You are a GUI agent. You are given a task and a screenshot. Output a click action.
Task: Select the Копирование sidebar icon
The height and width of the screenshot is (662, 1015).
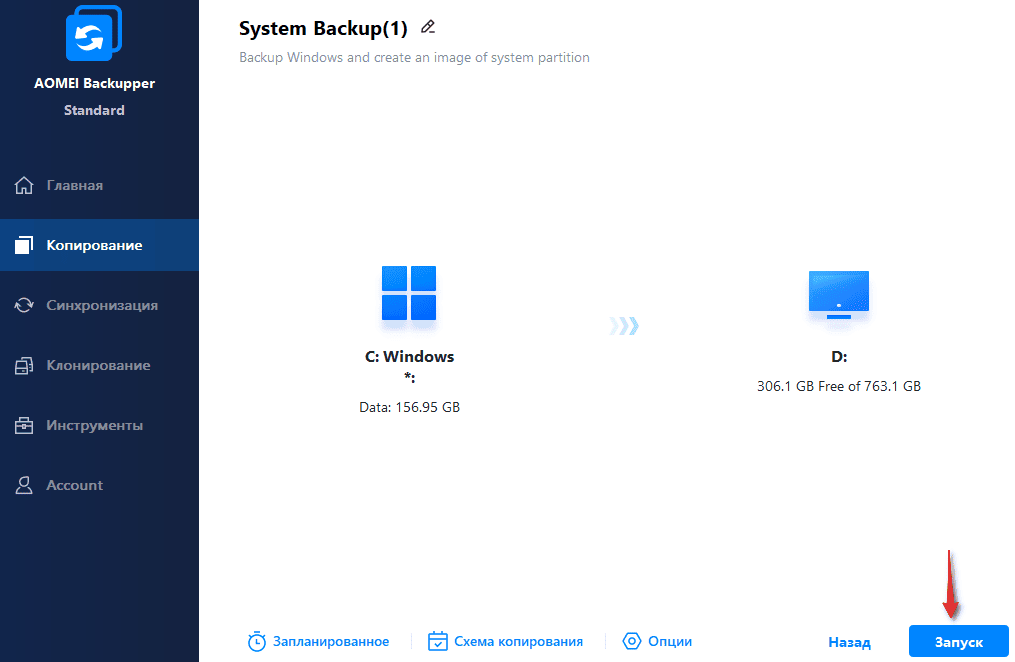pos(24,245)
